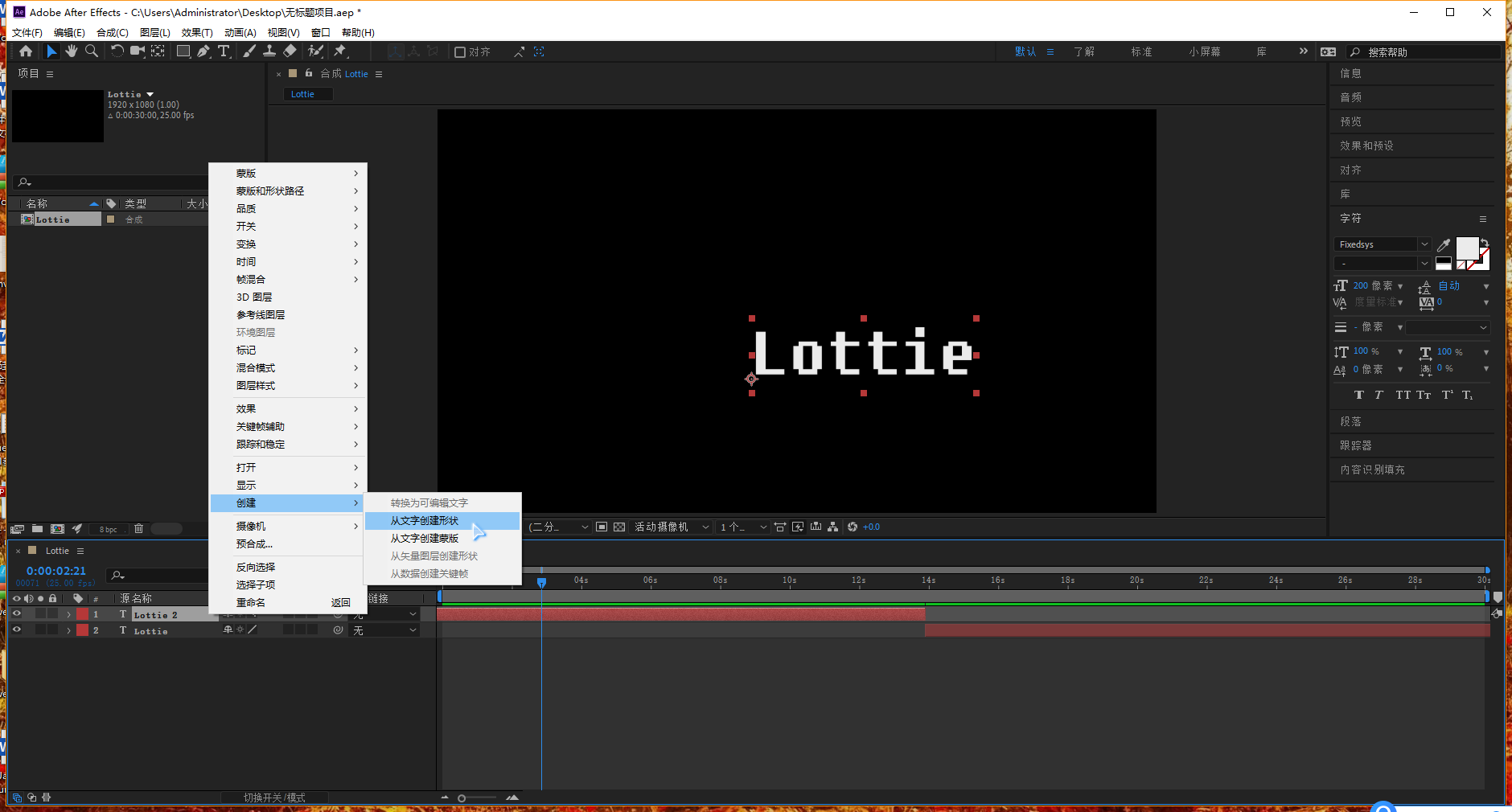
Task: Expand layer 2 Lottie properties
Action: point(68,631)
